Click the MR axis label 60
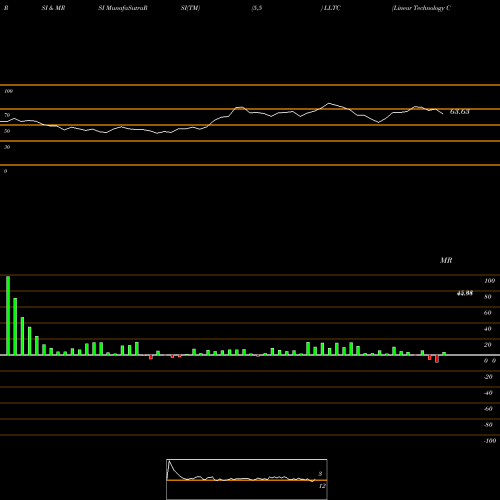Image resolution: width=500 pixels, height=500 pixels. point(488,313)
